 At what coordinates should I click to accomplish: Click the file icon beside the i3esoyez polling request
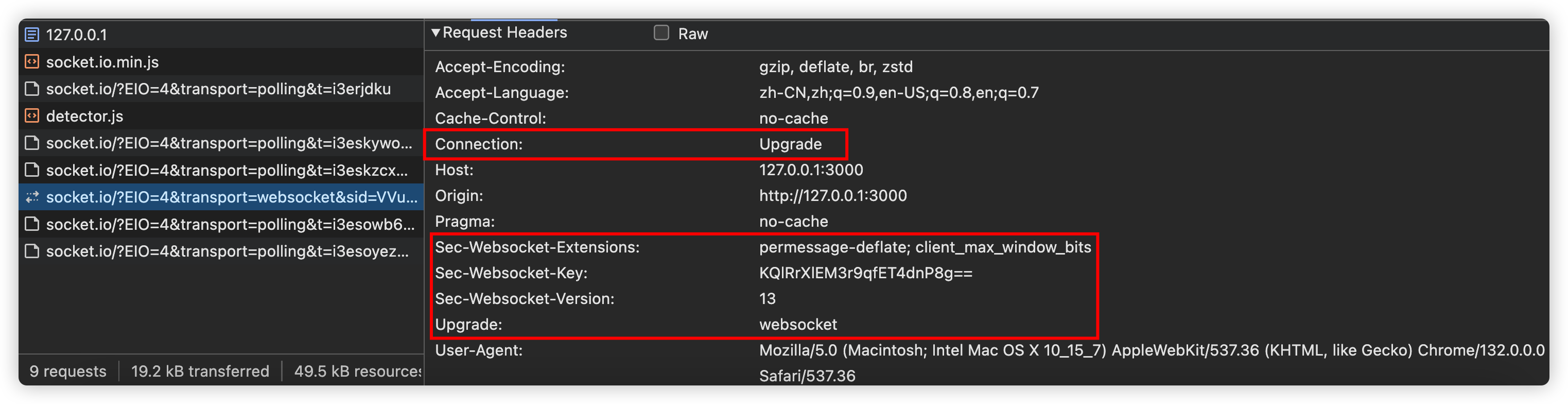coord(31,251)
